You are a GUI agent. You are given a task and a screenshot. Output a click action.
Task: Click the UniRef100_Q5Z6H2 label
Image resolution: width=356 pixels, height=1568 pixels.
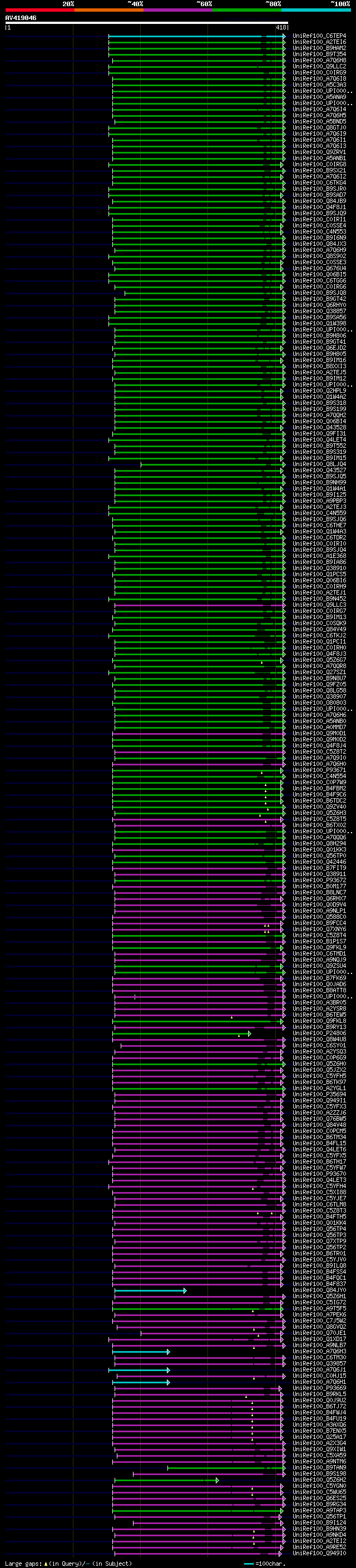[x=319, y=1480]
